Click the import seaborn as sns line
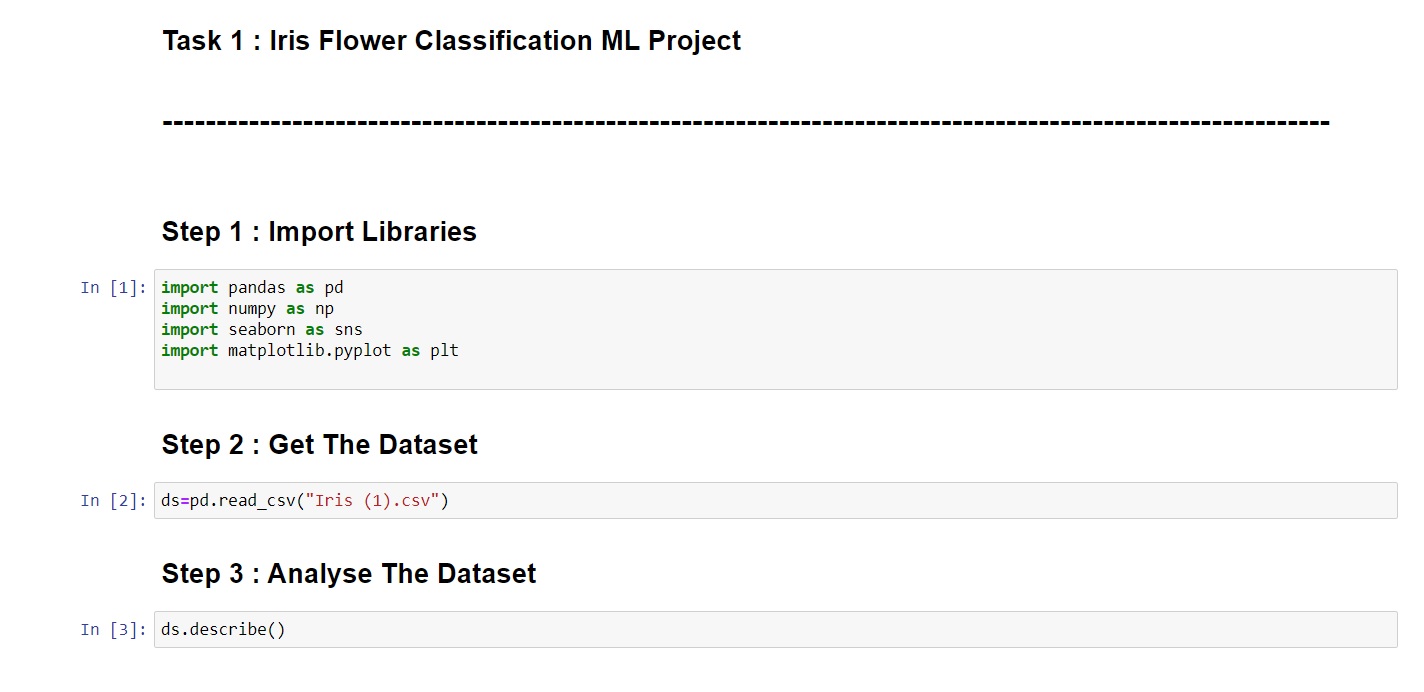The width and height of the screenshot is (1424, 692). pos(261,330)
